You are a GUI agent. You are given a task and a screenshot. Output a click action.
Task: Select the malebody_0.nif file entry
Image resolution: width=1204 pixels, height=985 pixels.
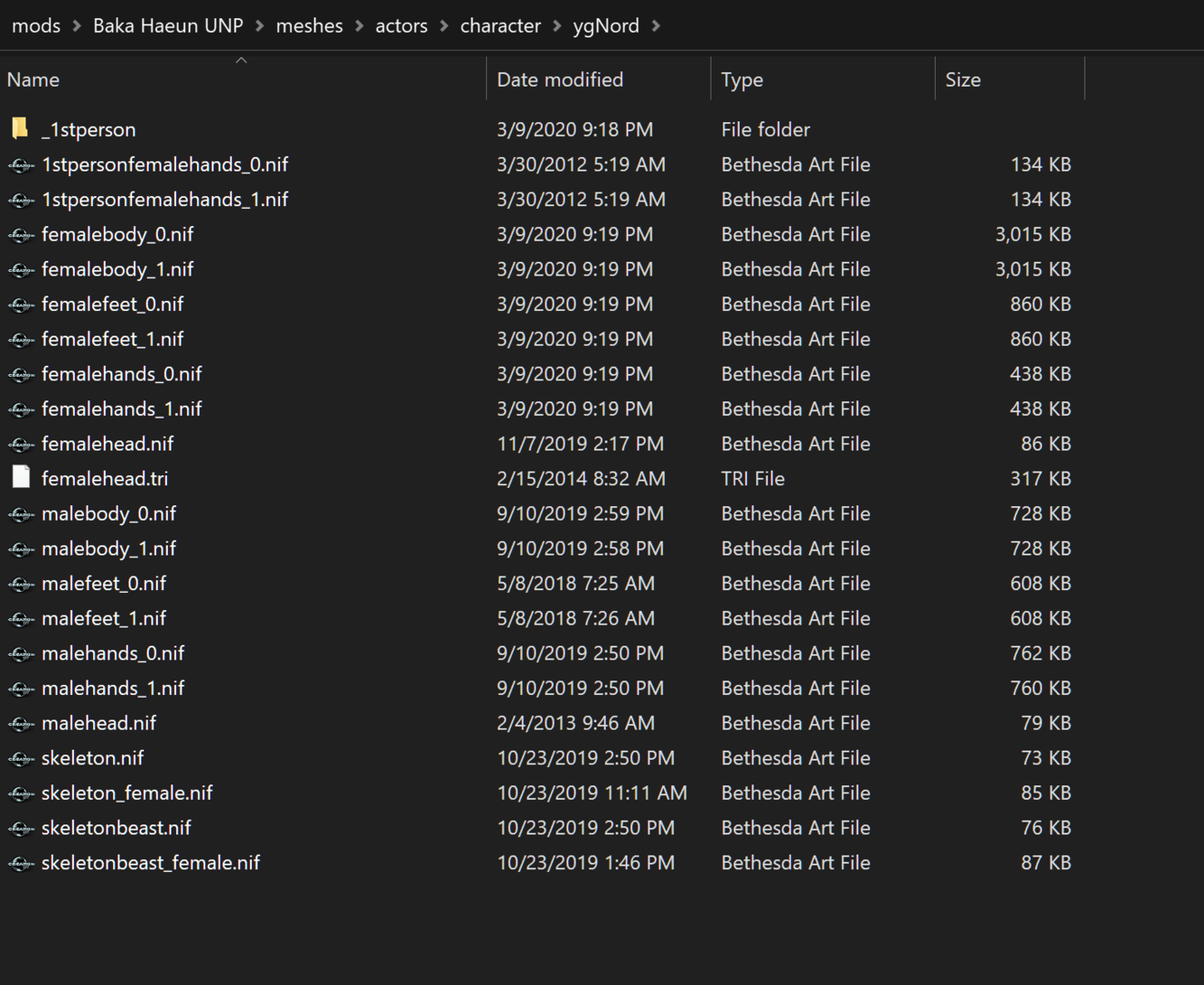click(x=109, y=513)
